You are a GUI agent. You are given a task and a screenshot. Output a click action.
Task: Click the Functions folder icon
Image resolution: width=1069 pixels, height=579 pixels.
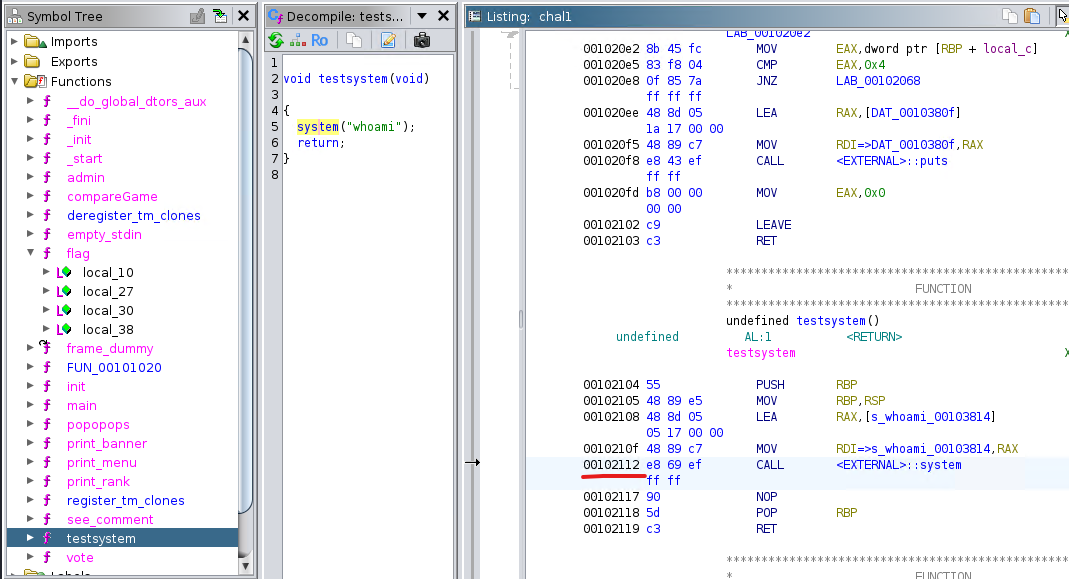35,81
